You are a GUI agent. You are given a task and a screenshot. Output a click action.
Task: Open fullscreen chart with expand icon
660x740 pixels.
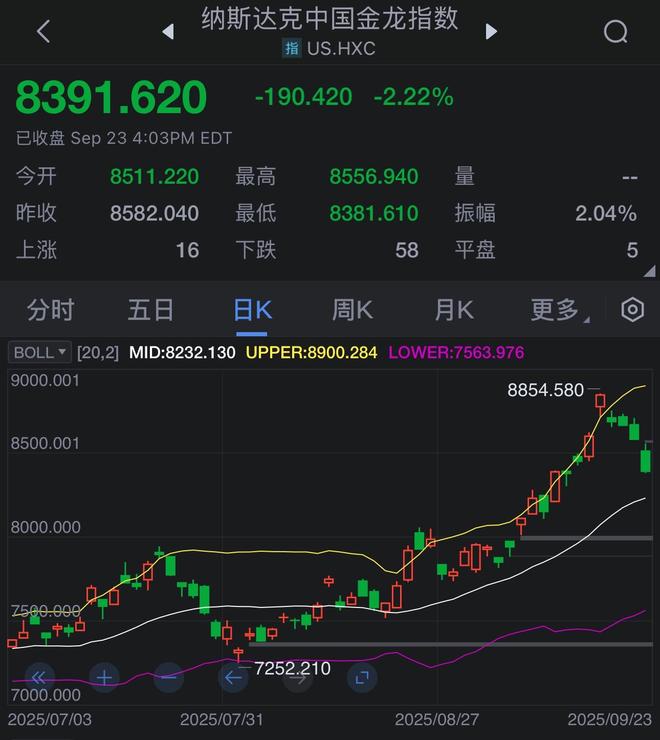coord(362,678)
